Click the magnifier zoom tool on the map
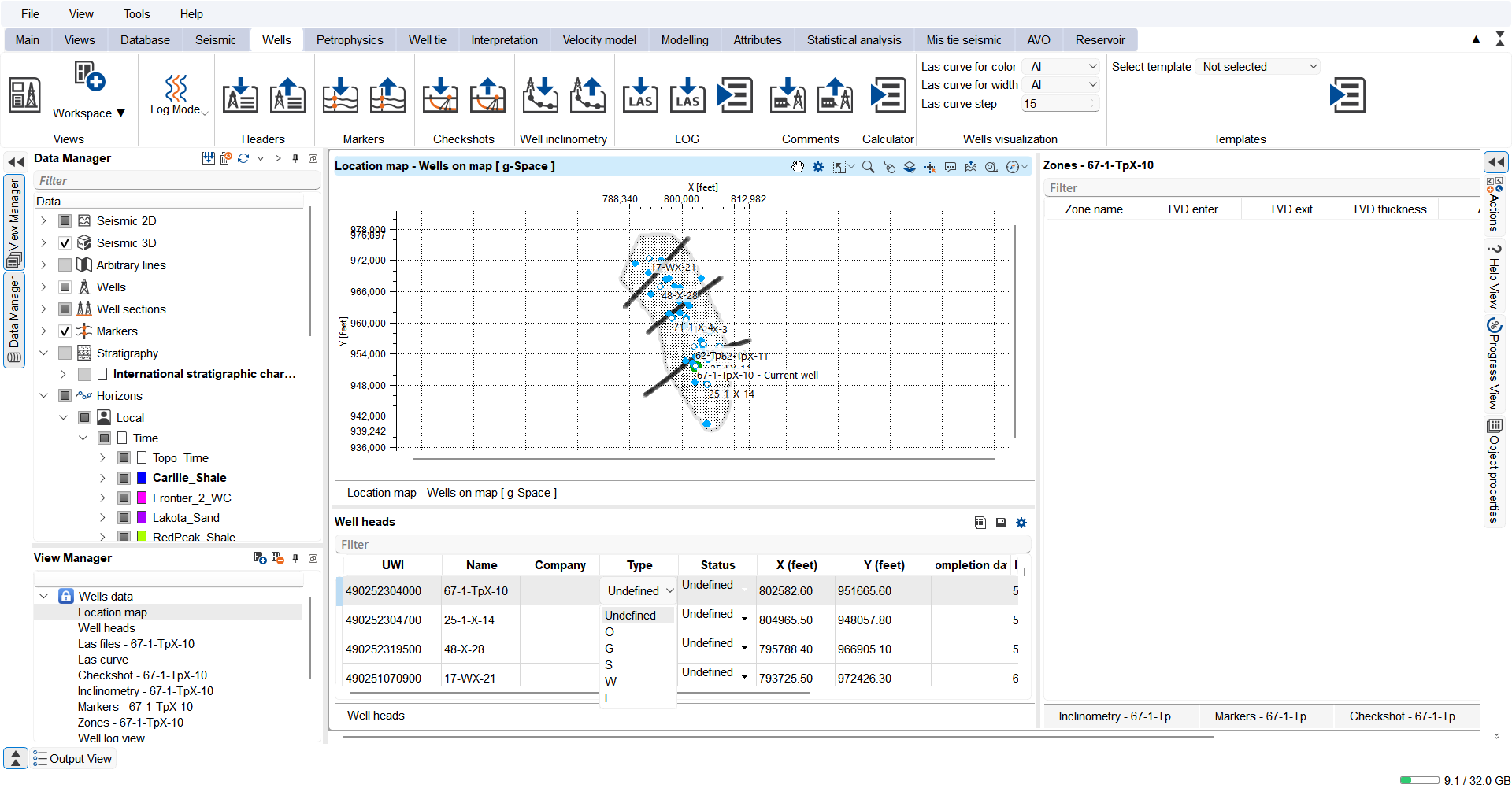1512x788 pixels. (x=868, y=167)
